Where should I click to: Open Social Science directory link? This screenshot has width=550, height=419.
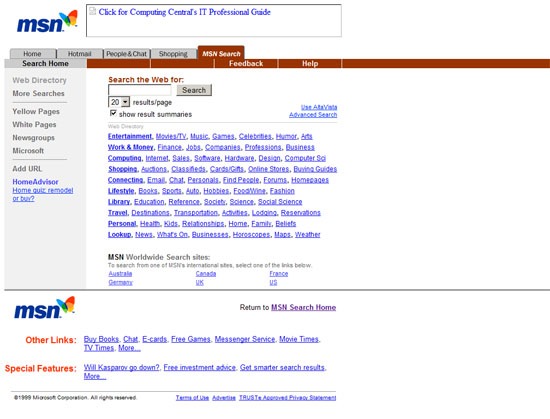[280, 202]
